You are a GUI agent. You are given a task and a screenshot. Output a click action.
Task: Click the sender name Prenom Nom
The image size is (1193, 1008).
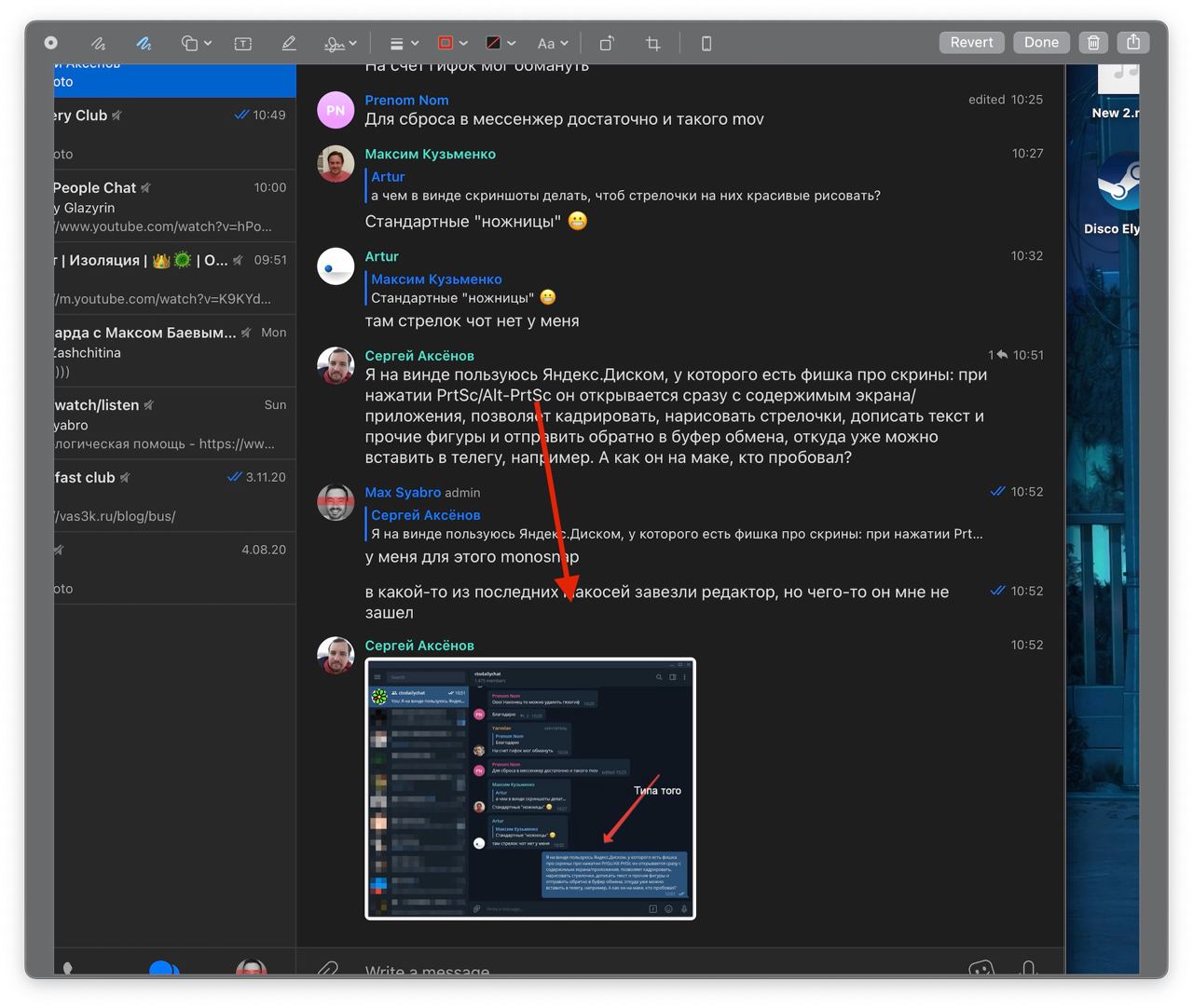tap(406, 100)
